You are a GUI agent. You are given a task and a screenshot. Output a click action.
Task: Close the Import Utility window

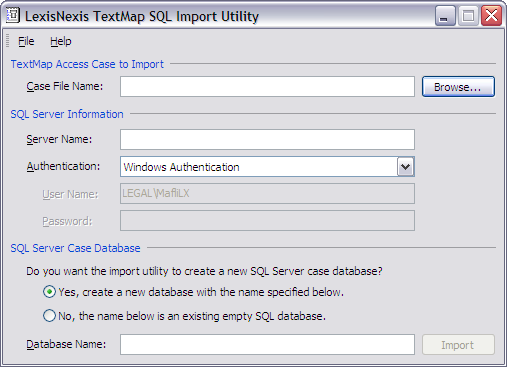(x=491, y=16)
